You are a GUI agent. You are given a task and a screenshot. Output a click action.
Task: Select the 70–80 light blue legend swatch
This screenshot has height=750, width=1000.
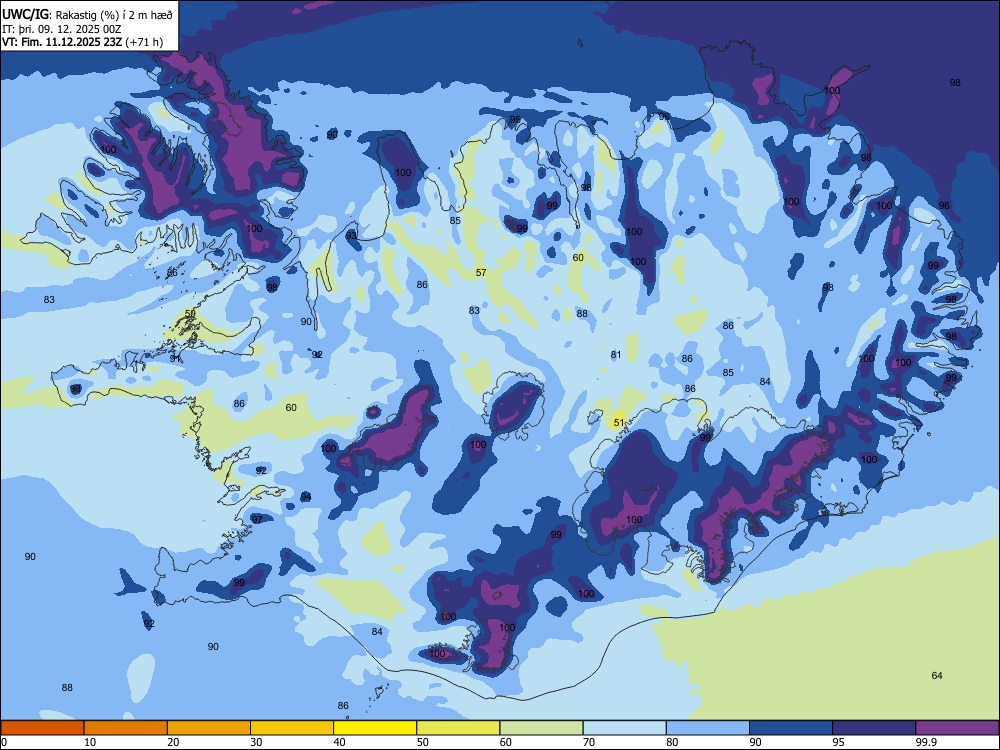click(624, 728)
